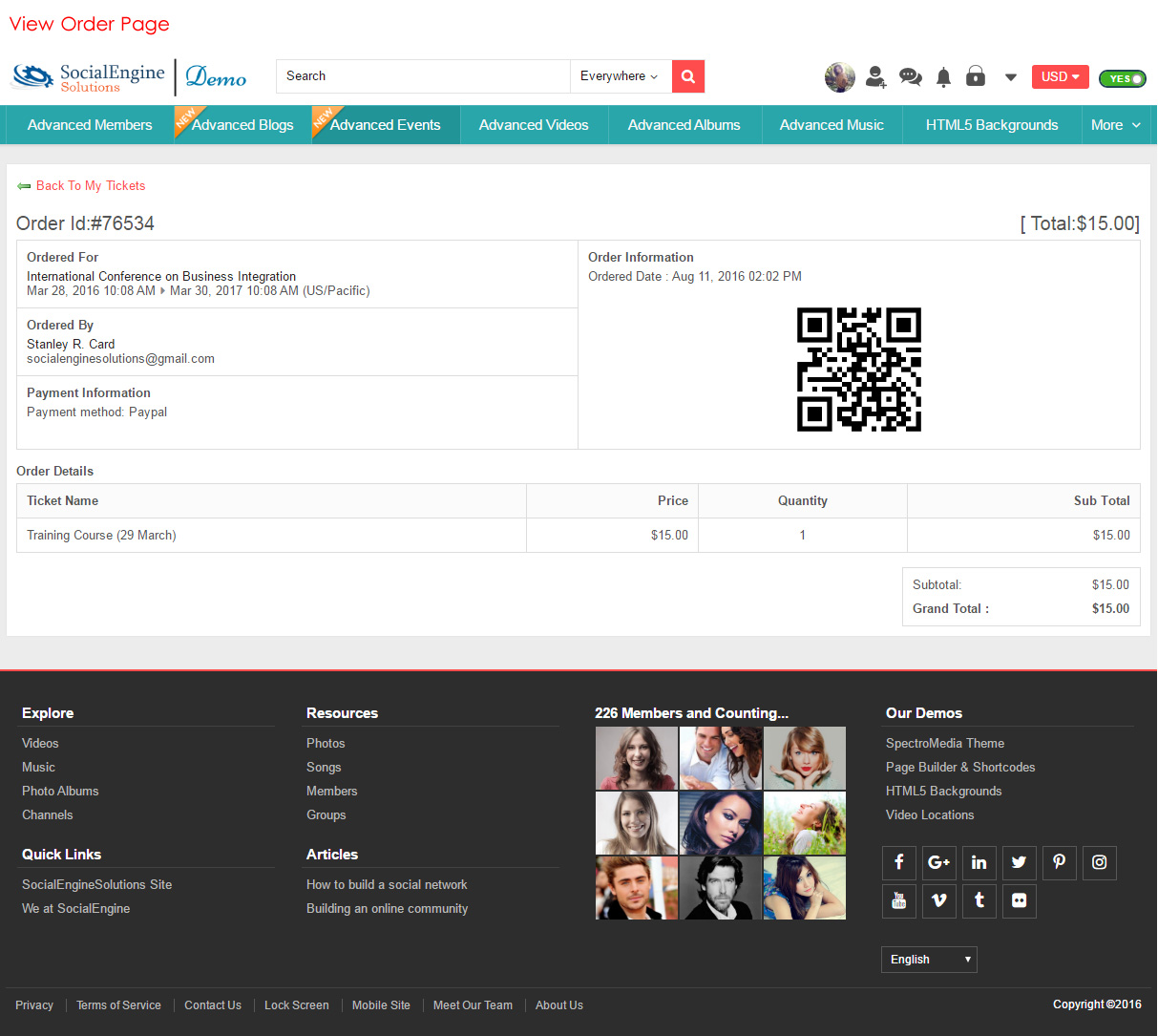Click the lock screen padlock icon
Image resolution: width=1158 pixels, height=1036 pixels.
pos(975,76)
